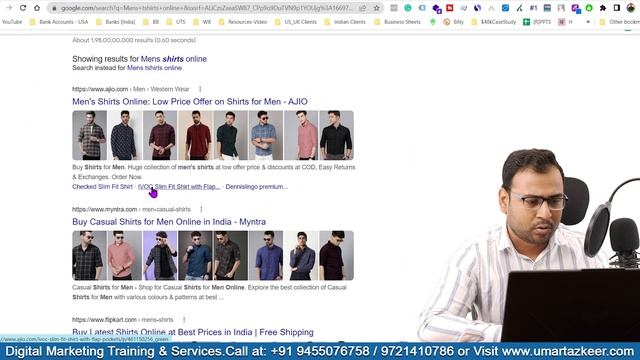Click the Mens shirts online corrected query link
The height and width of the screenshot is (360, 640).
(x=174, y=59)
